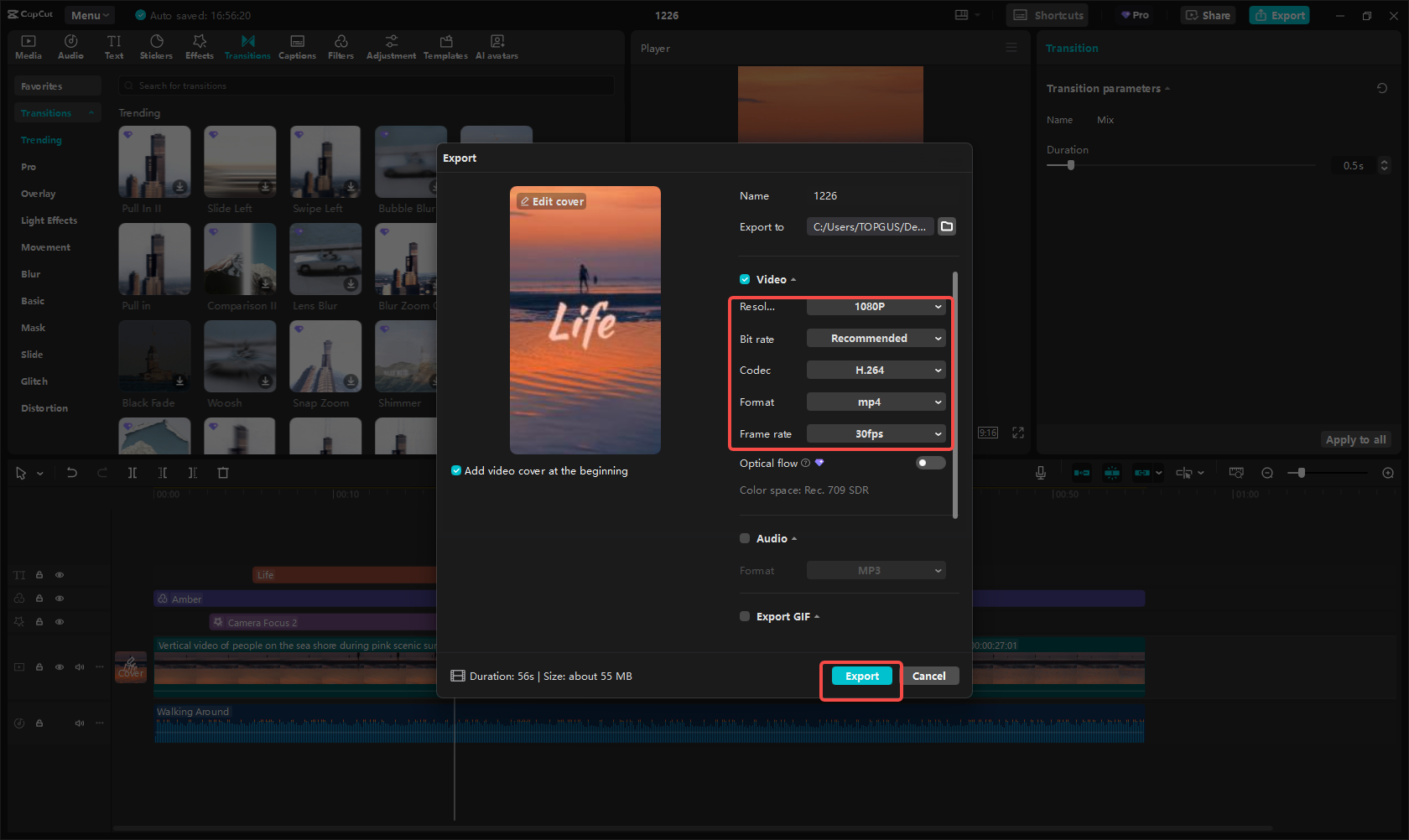Uncheck the Video export checkbox
The image size is (1409, 840).
point(745,279)
